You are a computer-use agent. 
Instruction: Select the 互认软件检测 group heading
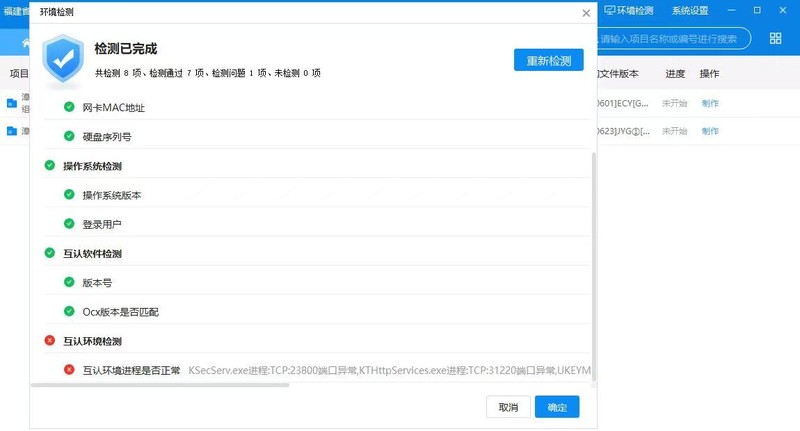tap(92, 253)
